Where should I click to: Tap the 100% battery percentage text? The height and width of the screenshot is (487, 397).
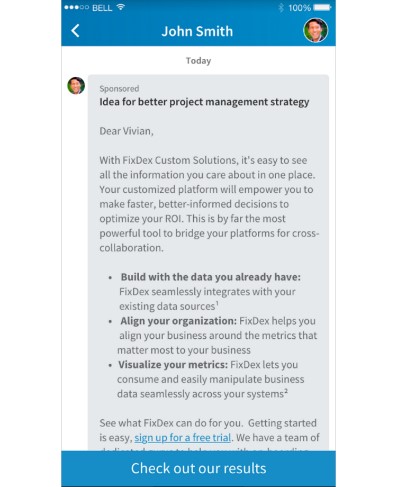point(299,8)
